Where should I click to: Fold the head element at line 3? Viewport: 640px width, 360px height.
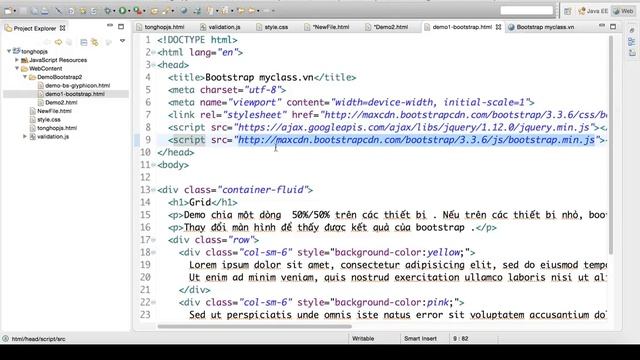click(153, 65)
